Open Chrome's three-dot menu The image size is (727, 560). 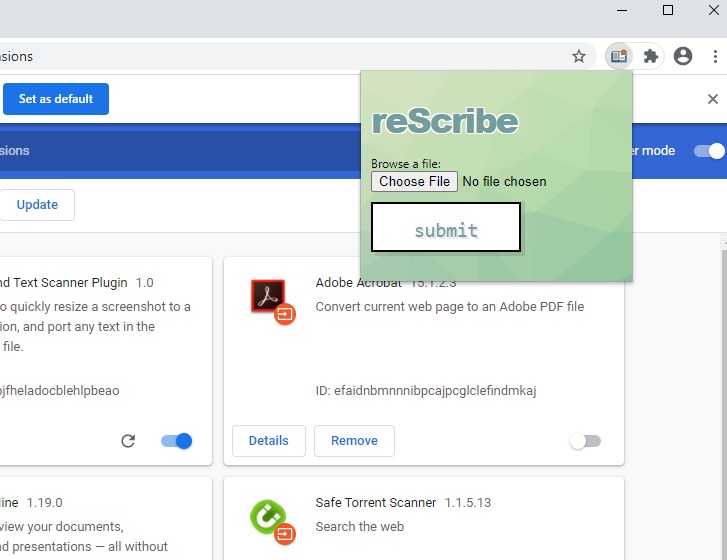(x=715, y=57)
